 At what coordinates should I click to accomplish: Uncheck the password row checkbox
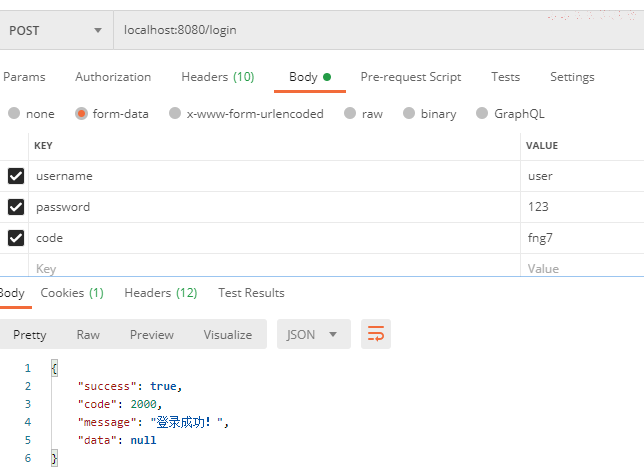(16, 207)
